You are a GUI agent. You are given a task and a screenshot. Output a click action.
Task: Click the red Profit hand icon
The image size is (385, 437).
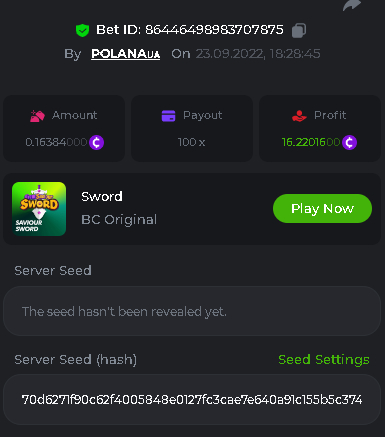(299, 116)
